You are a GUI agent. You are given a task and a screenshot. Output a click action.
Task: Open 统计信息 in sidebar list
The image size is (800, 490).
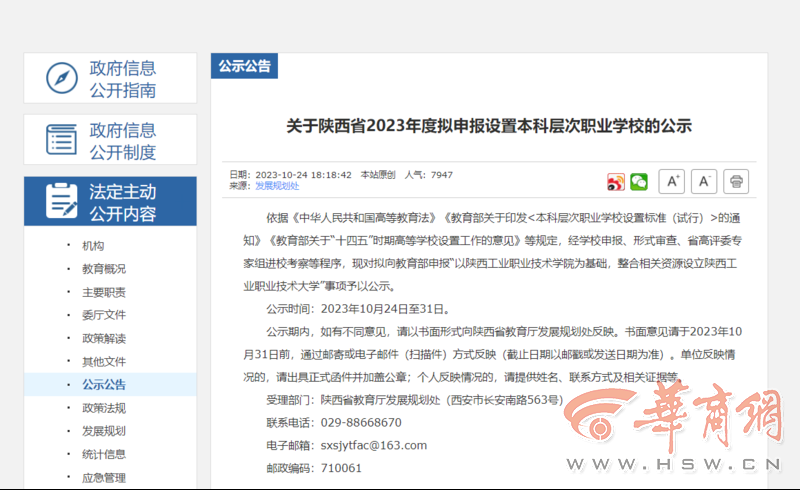click(x=104, y=454)
